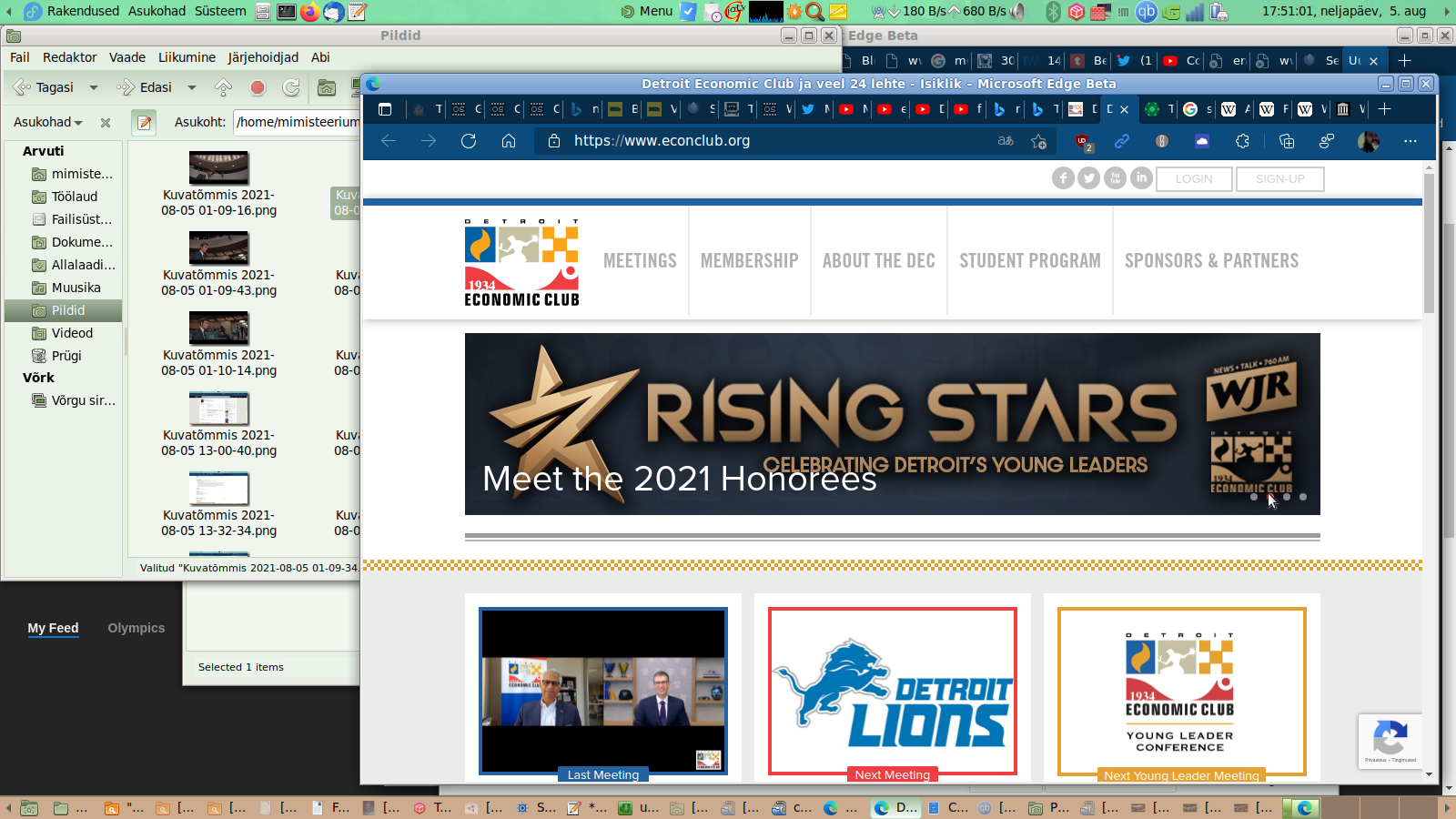Screen dimensions: 1456x819
Task: Open Edge Settings and more menu
Action: click(x=1410, y=141)
